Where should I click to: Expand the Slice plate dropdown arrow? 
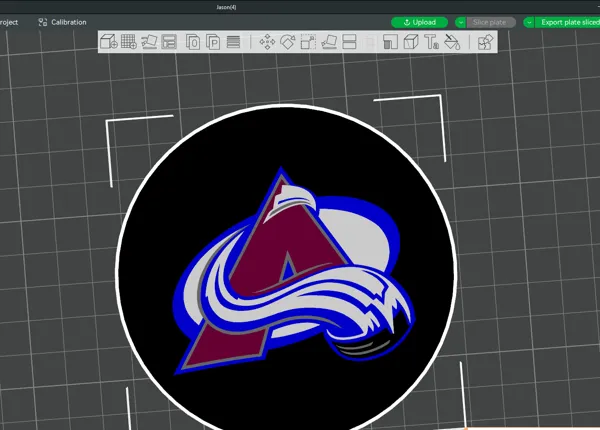tap(461, 22)
